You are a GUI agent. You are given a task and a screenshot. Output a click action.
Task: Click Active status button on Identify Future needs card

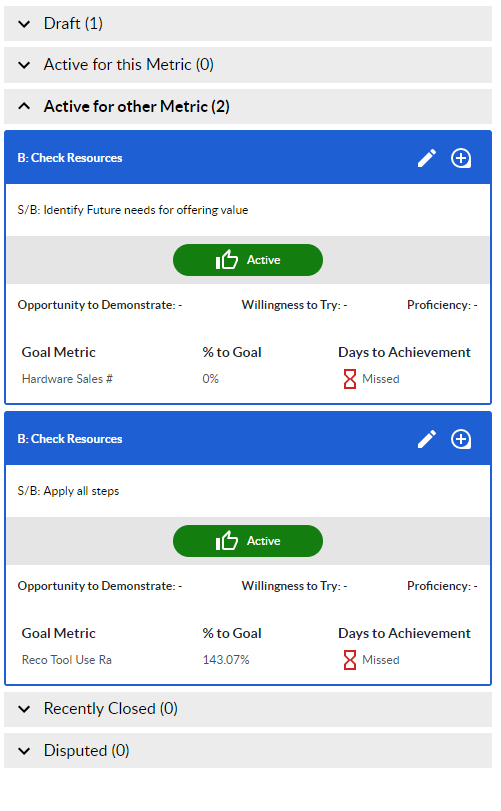248,260
